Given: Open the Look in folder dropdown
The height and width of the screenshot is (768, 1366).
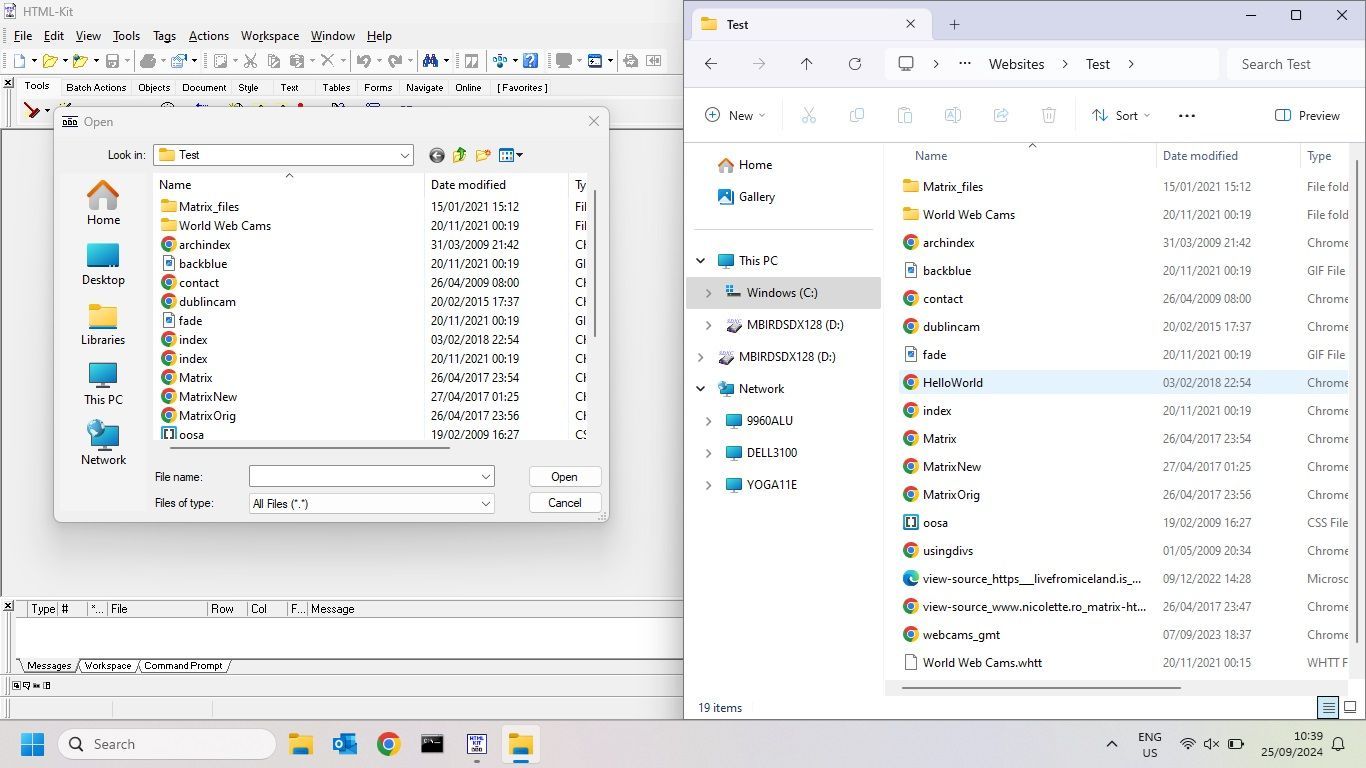Looking at the screenshot, I should click(404, 155).
